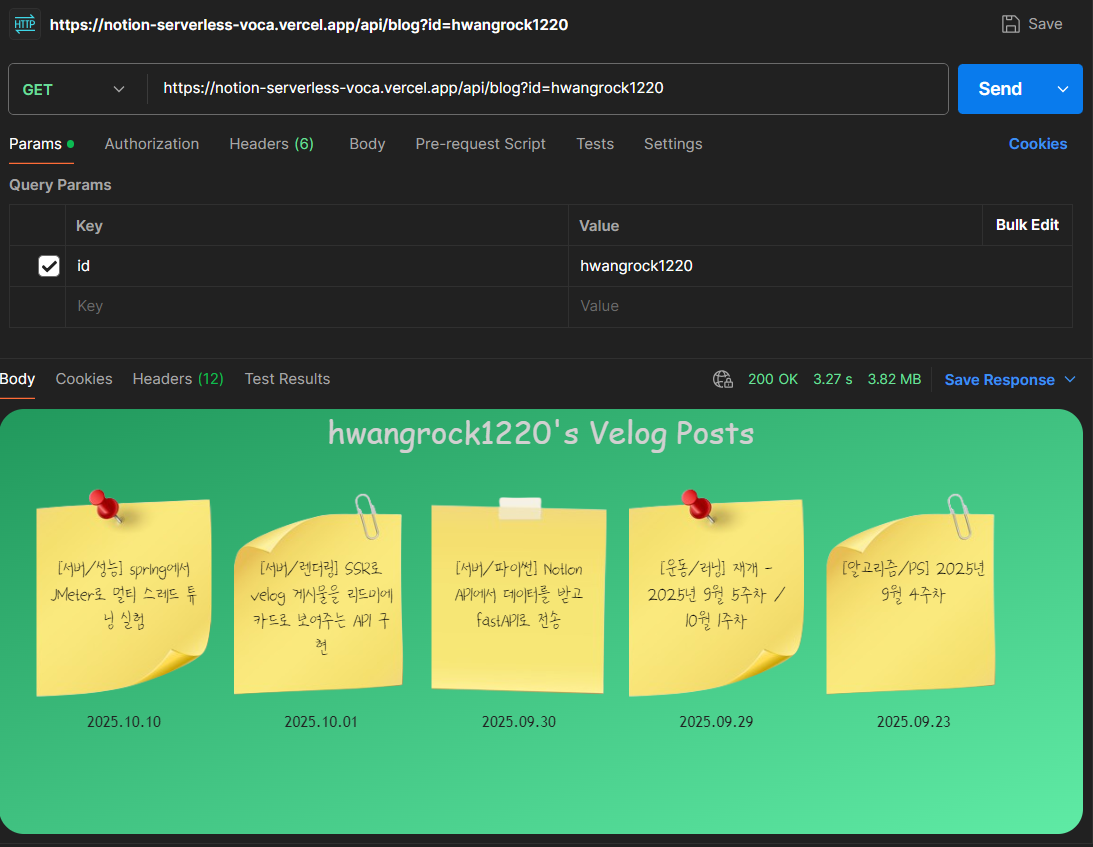Open the Notion fastAPI sticky note

point(519,600)
